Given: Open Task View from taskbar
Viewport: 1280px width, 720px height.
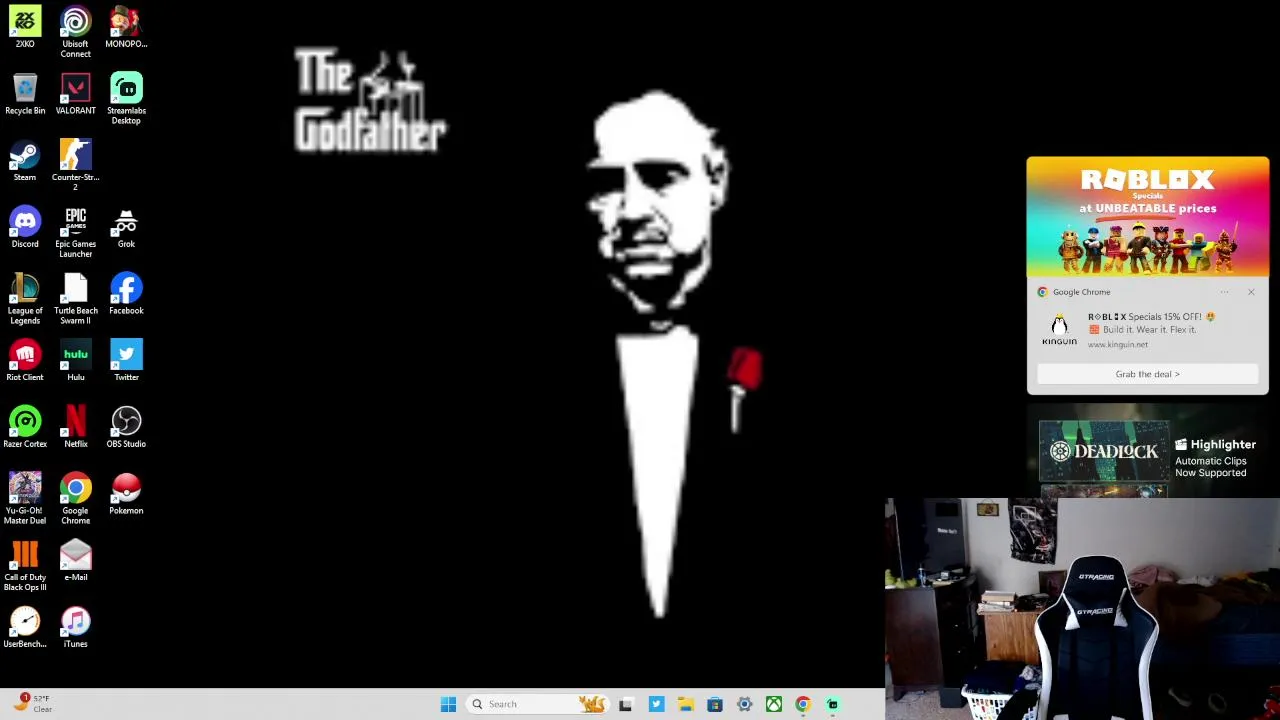Looking at the screenshot, I should tap(626, 704).
